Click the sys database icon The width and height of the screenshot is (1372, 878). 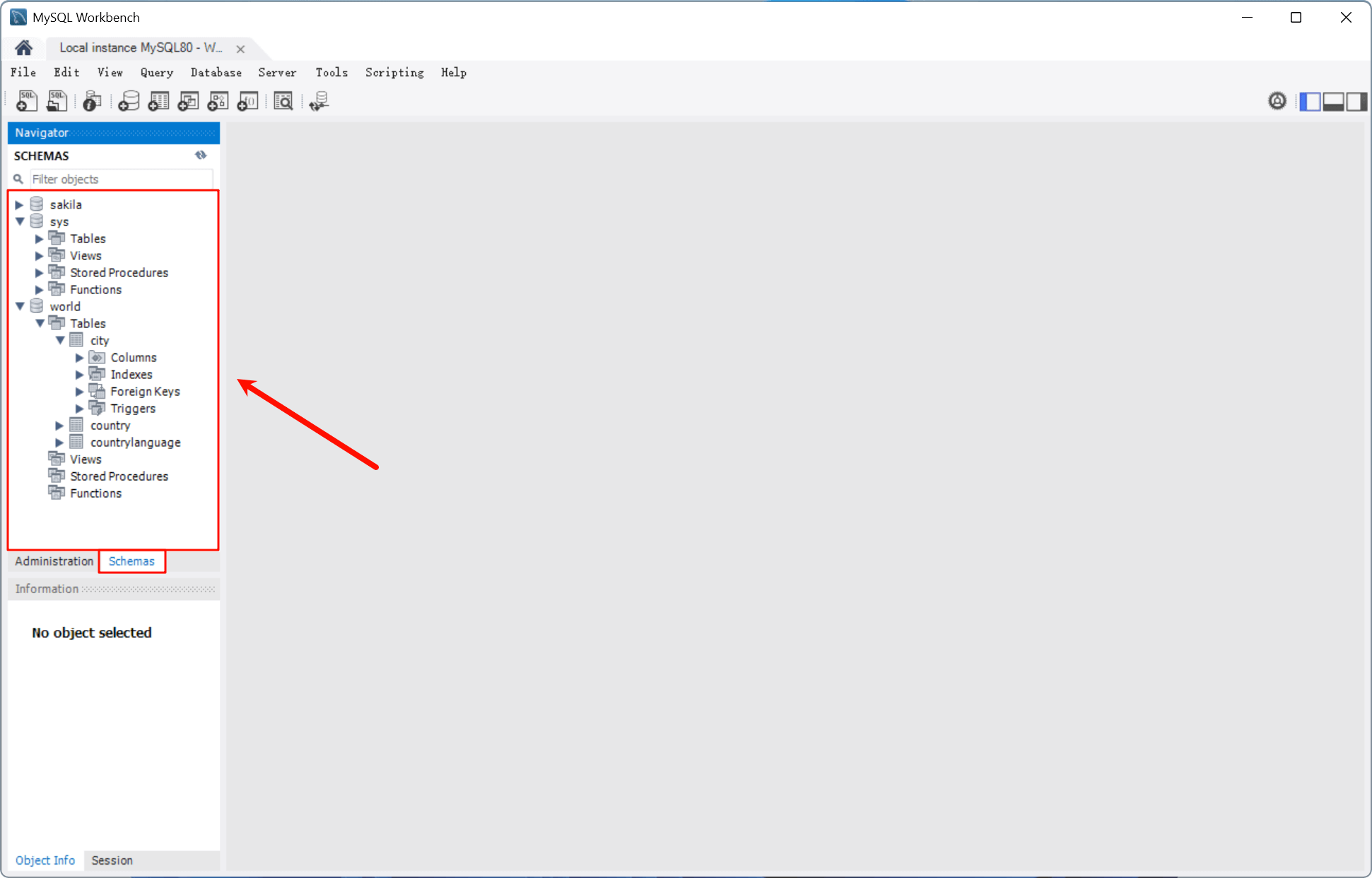tap(37, 221)
